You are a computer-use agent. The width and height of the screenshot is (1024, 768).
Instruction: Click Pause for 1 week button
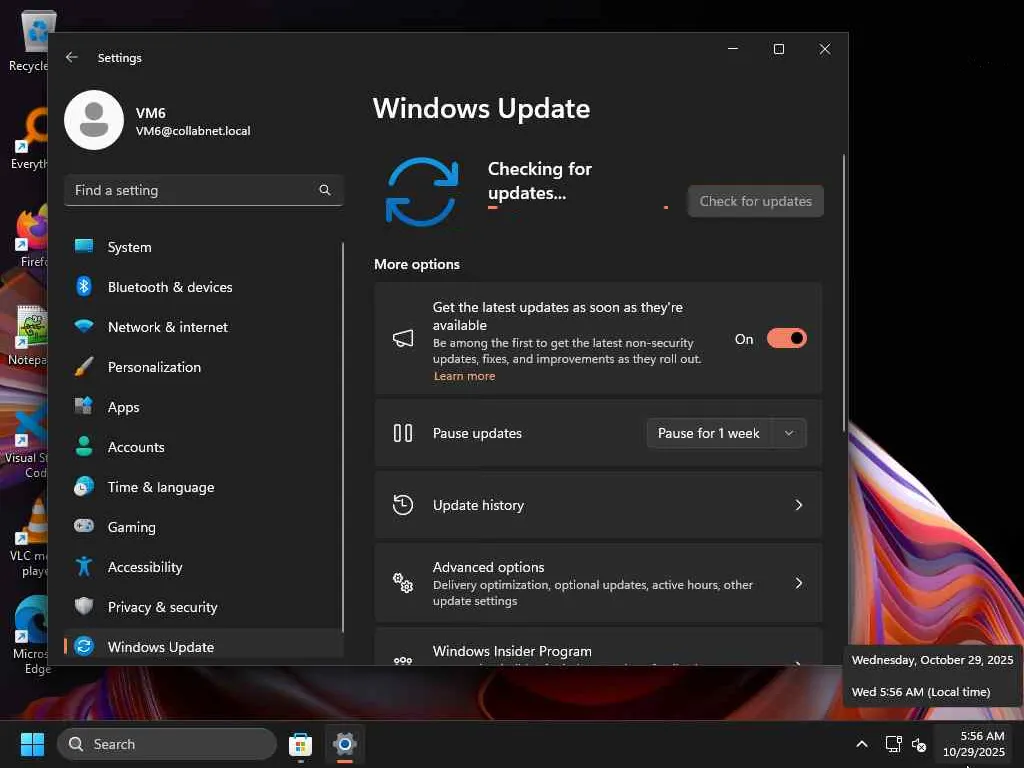pos(709,433)
